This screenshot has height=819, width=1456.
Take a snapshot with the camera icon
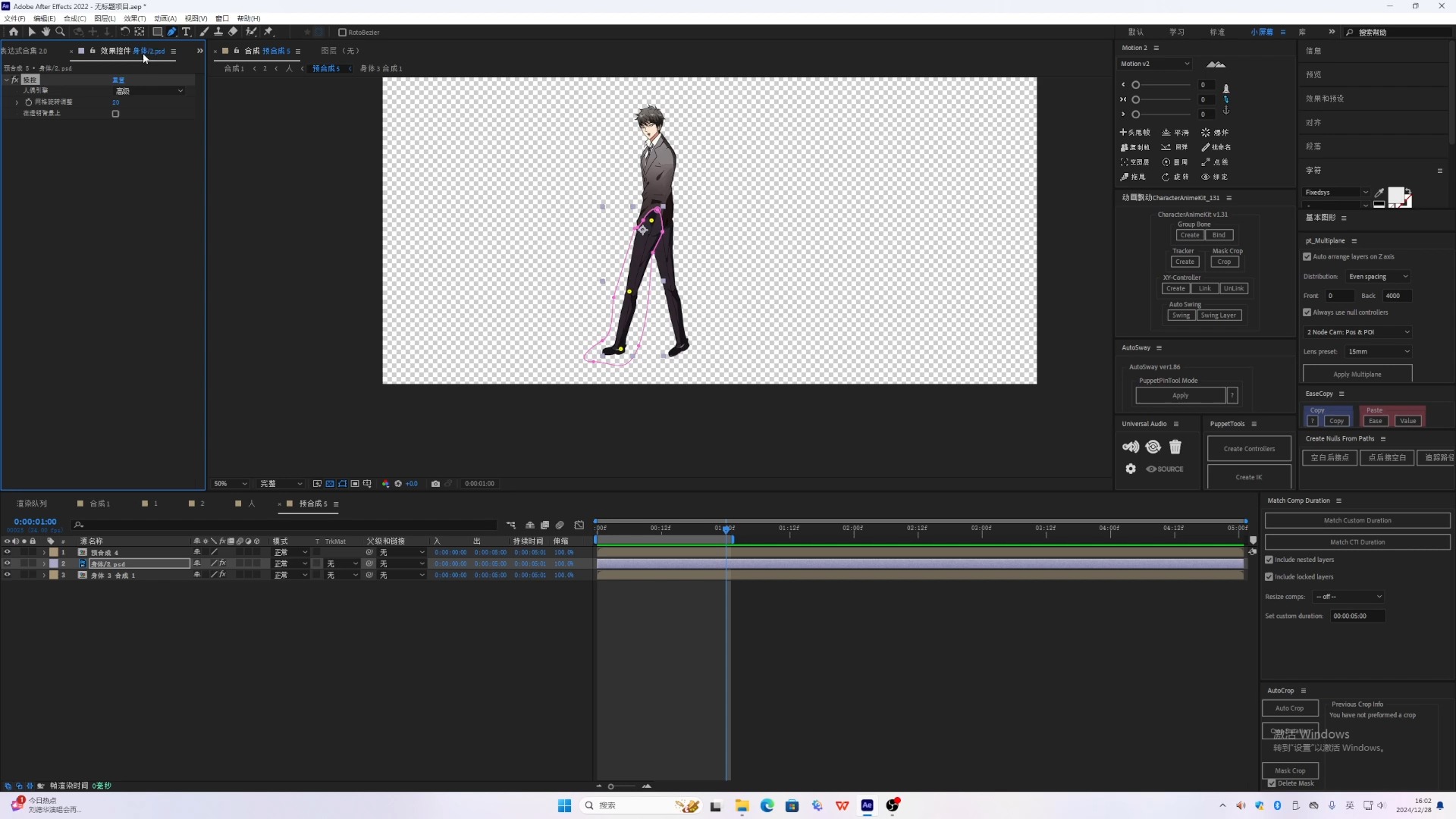(x=435, y=484)
